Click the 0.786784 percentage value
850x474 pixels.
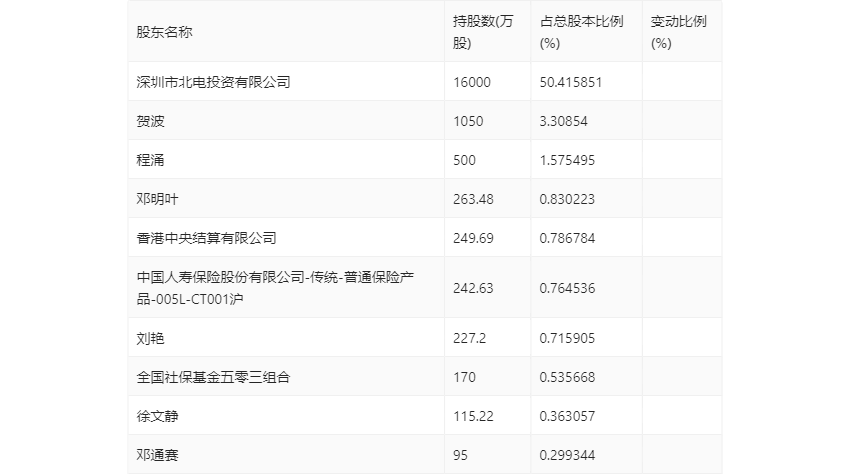567,238
